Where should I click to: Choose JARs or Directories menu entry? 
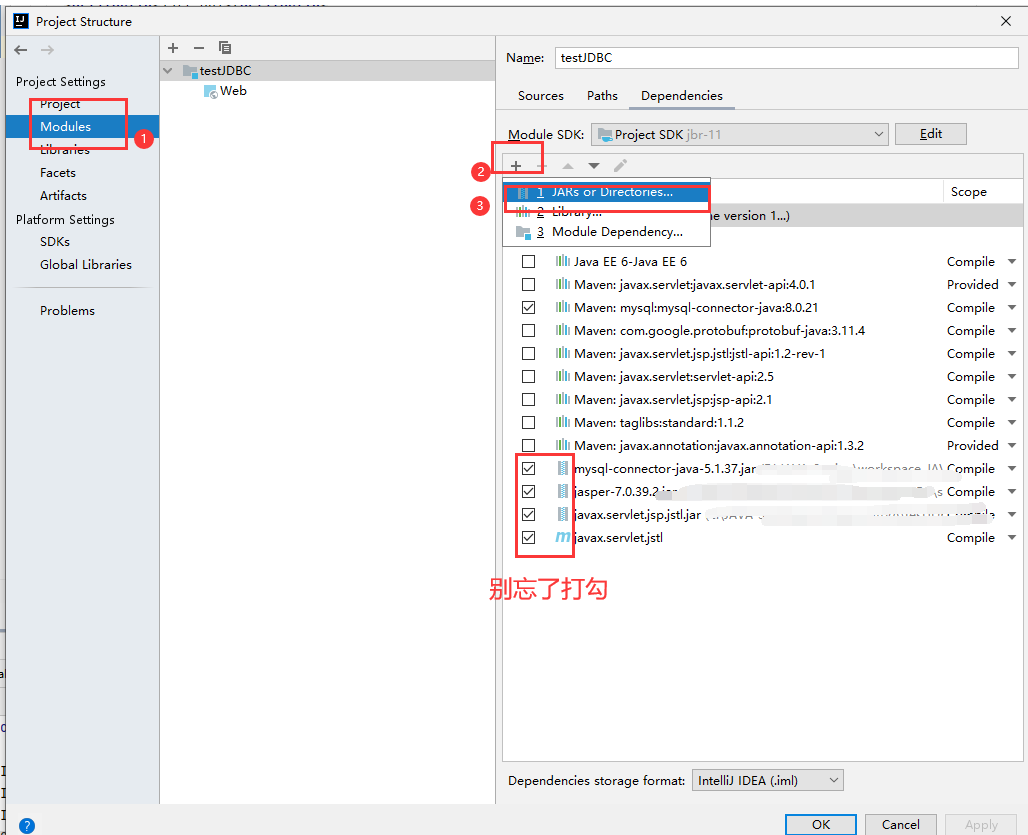coord(606,192)
